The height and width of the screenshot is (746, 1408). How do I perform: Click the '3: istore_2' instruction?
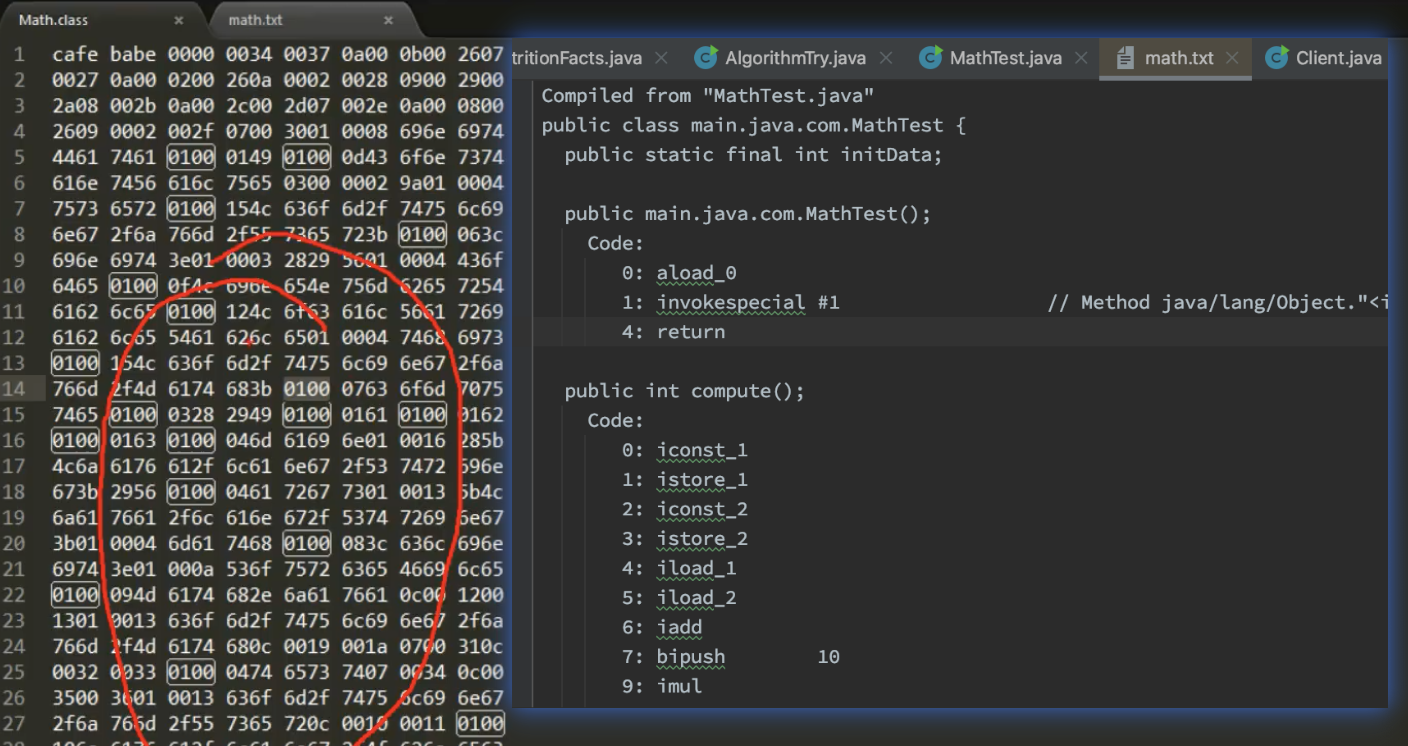[x=684, y=538]
